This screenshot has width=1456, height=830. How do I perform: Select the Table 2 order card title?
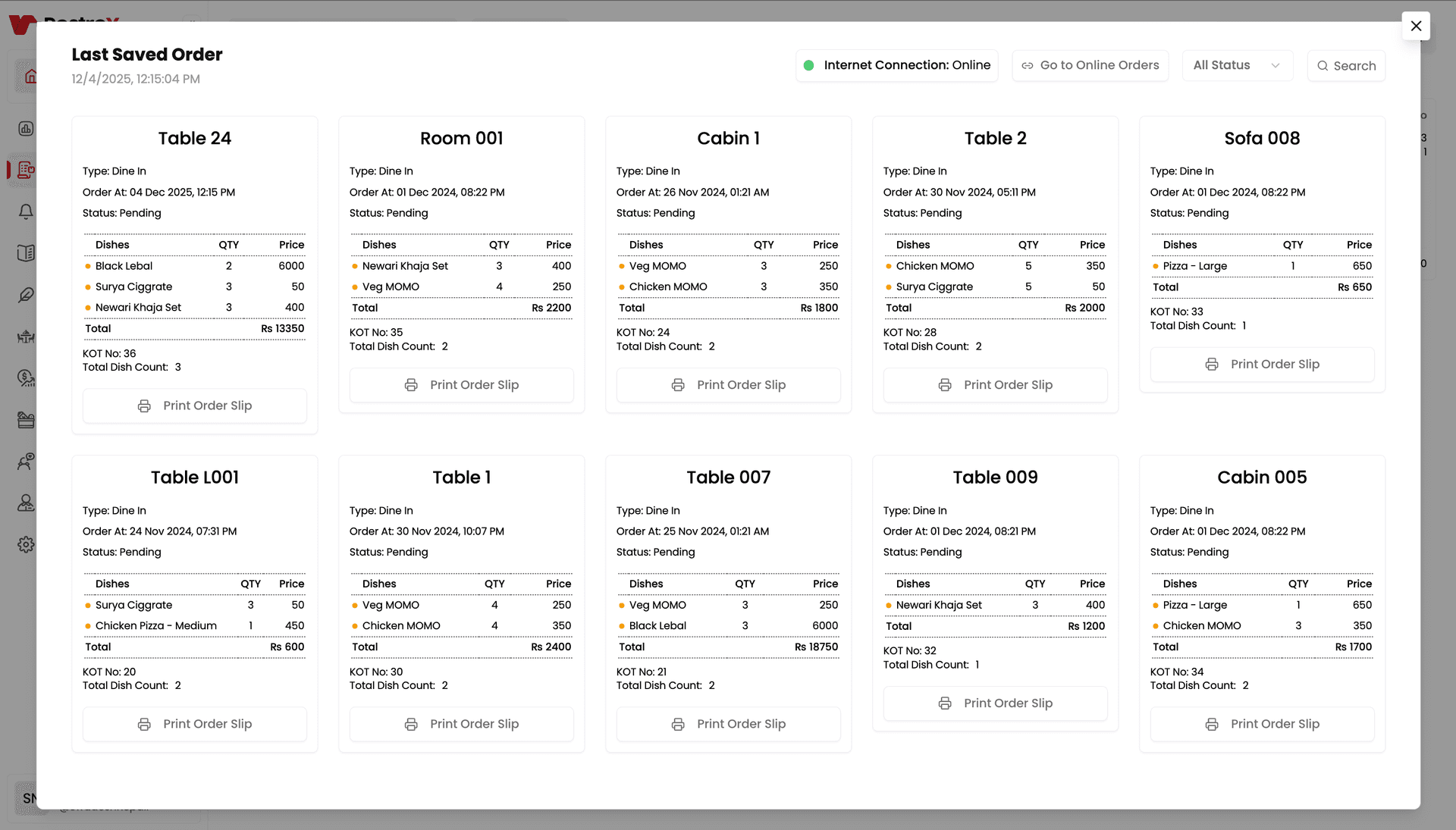[x=995, y=138]
